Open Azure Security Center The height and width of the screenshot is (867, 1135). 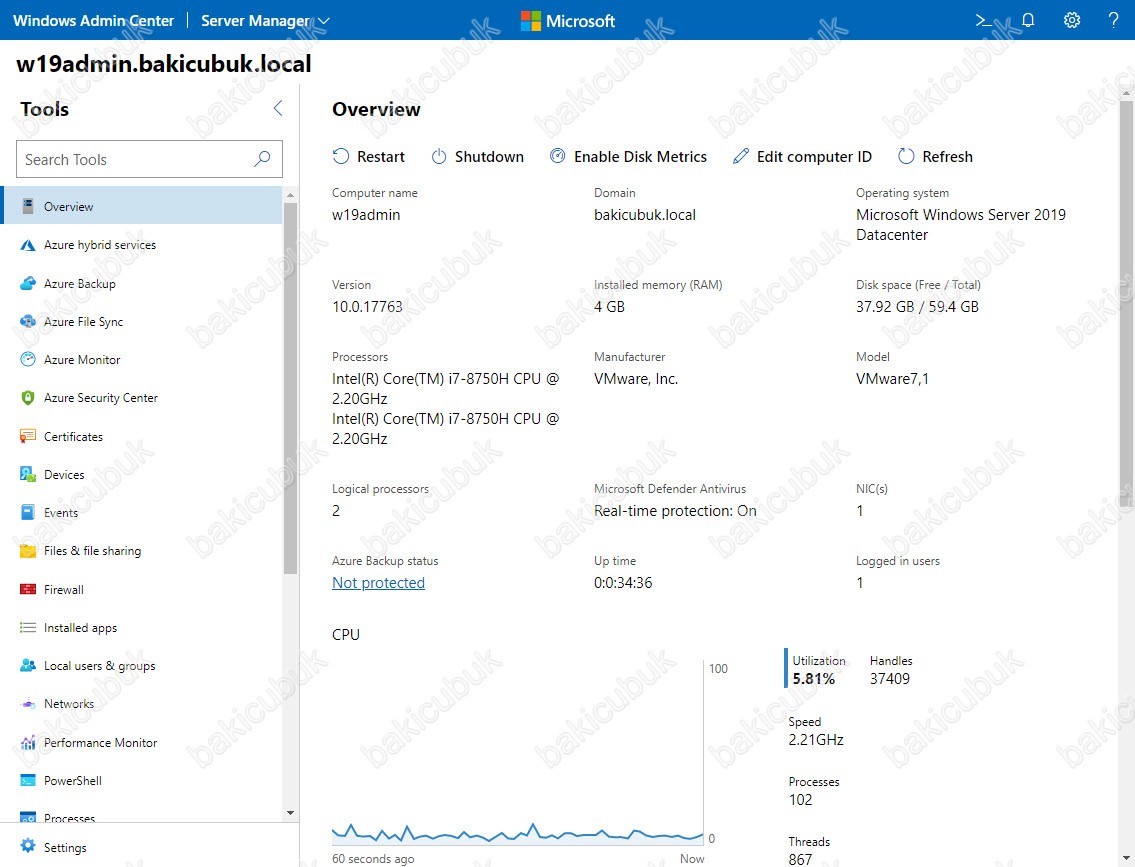click(142, 397)
